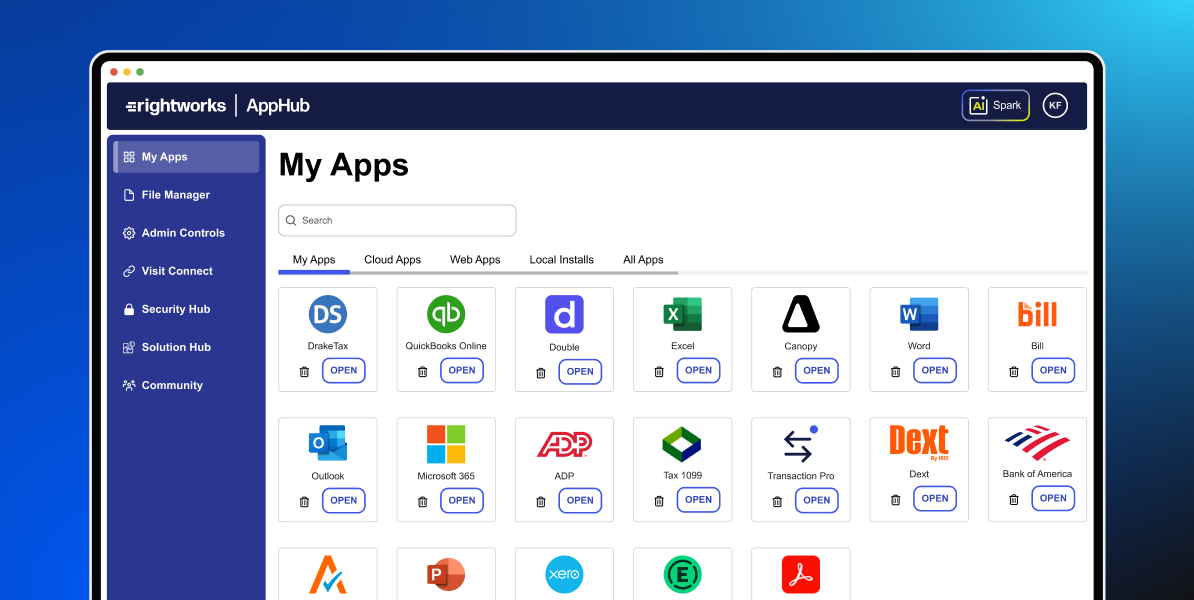Click trash icon on Bank of America card
This screenshot has width=1194, height=600.
(x=1014, y=499)
